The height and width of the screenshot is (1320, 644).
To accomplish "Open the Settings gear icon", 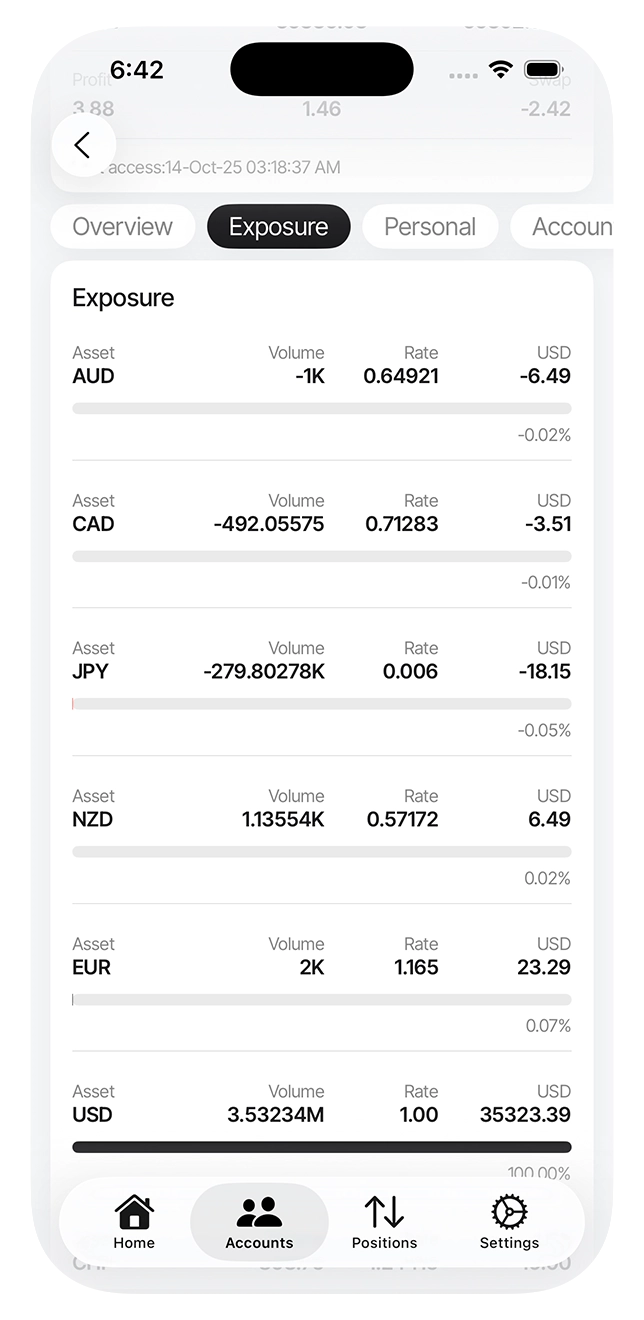I will click(509, 1211).
